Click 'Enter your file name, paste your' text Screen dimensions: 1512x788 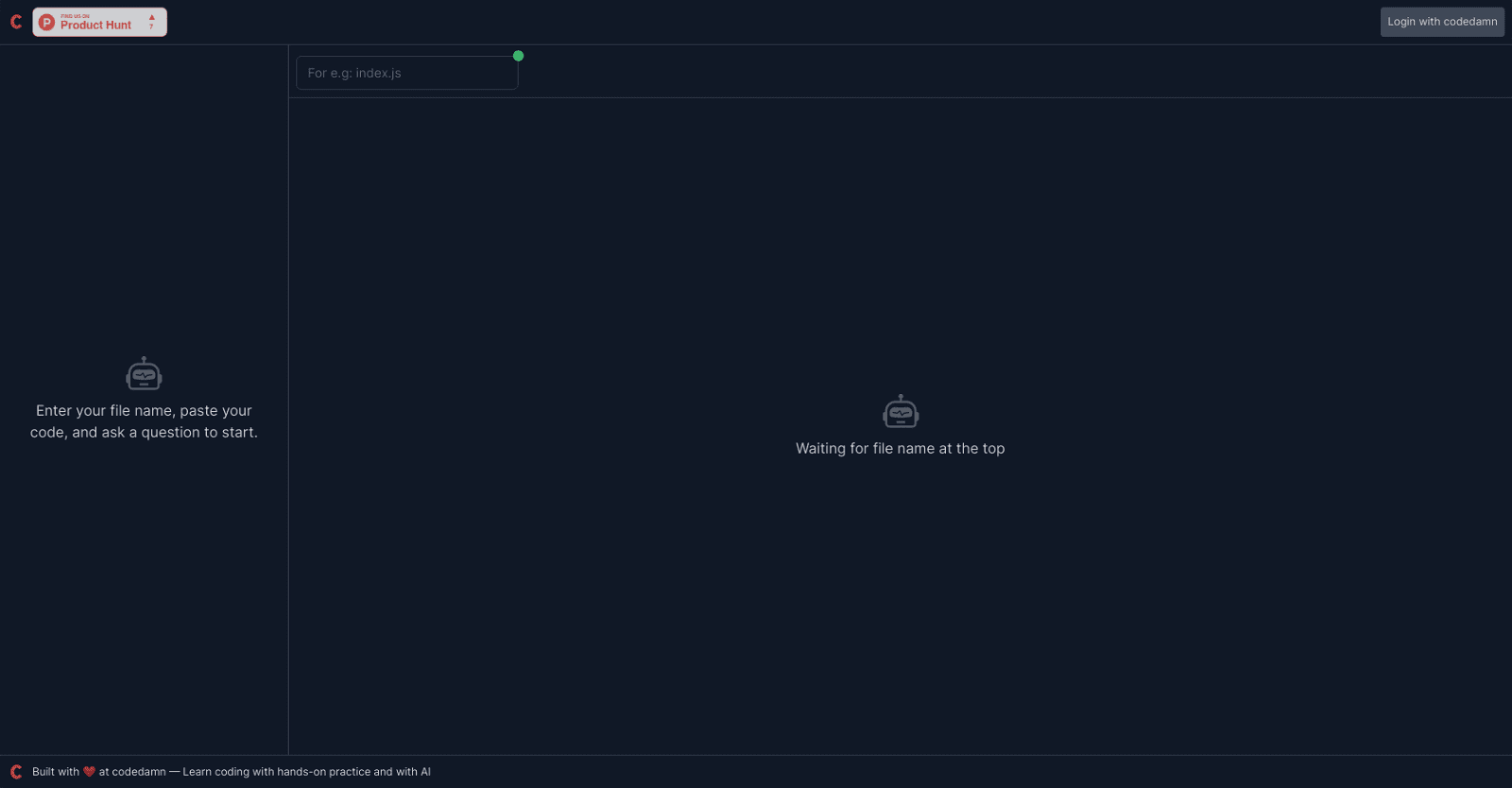click(x=144, y=411)
